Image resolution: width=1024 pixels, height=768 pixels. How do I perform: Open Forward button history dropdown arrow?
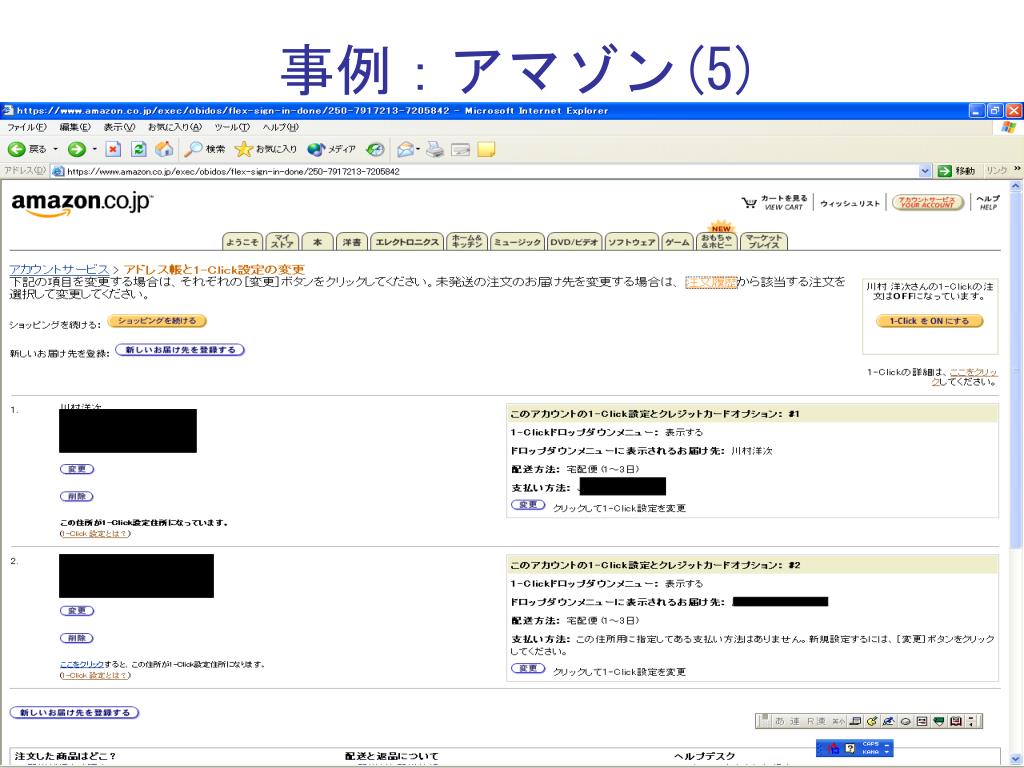(x=94, y=150)
